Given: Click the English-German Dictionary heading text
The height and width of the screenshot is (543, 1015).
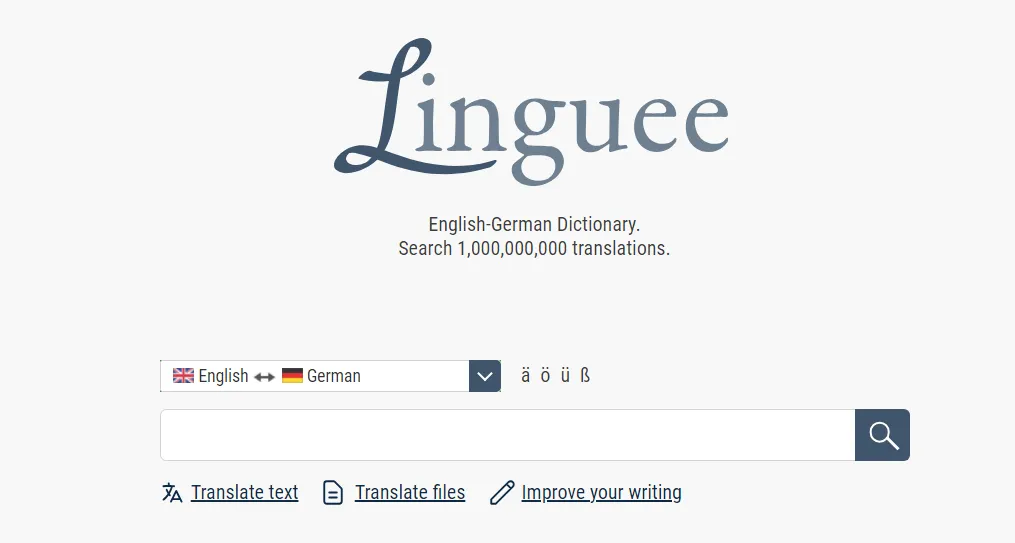Looking at the screenshot, I should 534,224.
